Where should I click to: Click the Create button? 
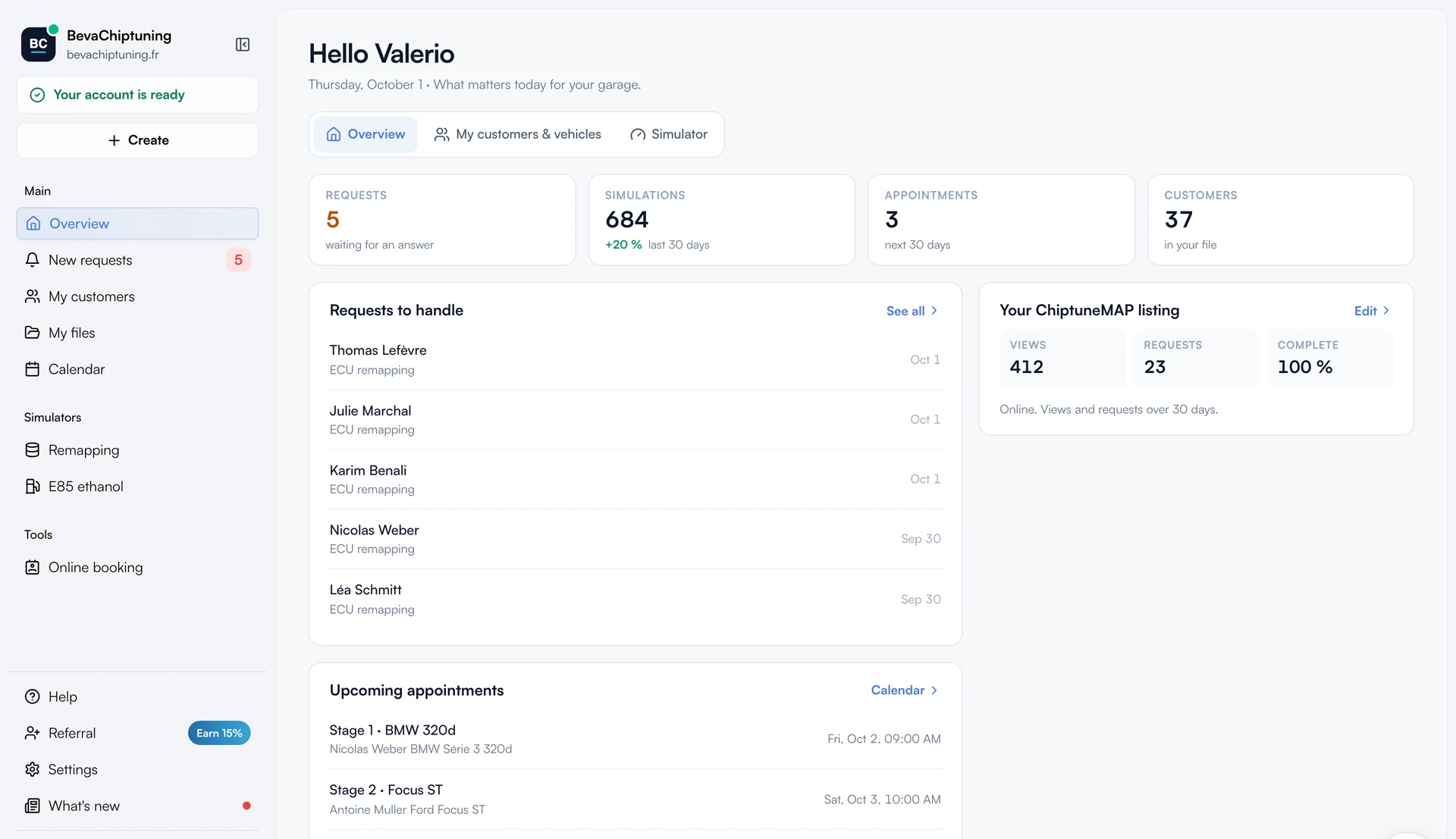click(137, 140)
